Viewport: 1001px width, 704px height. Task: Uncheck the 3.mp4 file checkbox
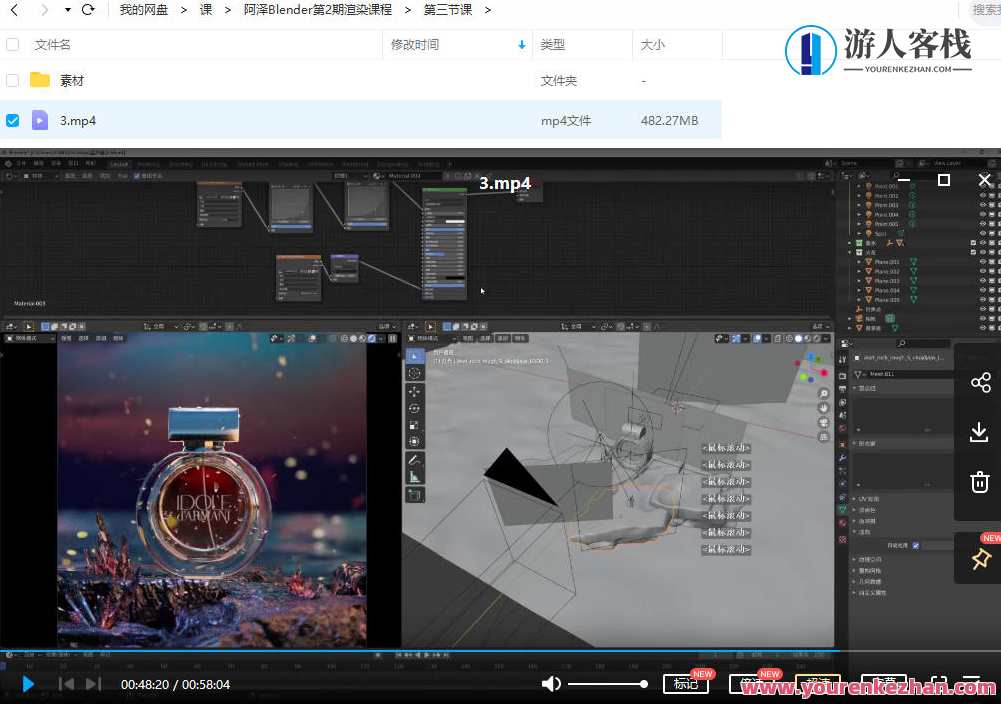[x=12, y=120]
